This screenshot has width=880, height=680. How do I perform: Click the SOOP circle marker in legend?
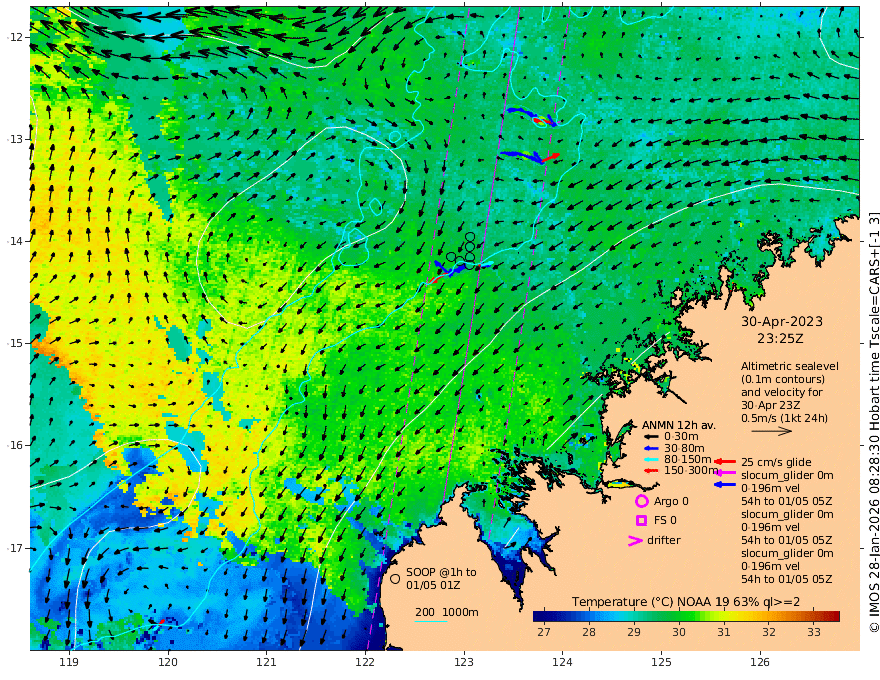(395, 578)
